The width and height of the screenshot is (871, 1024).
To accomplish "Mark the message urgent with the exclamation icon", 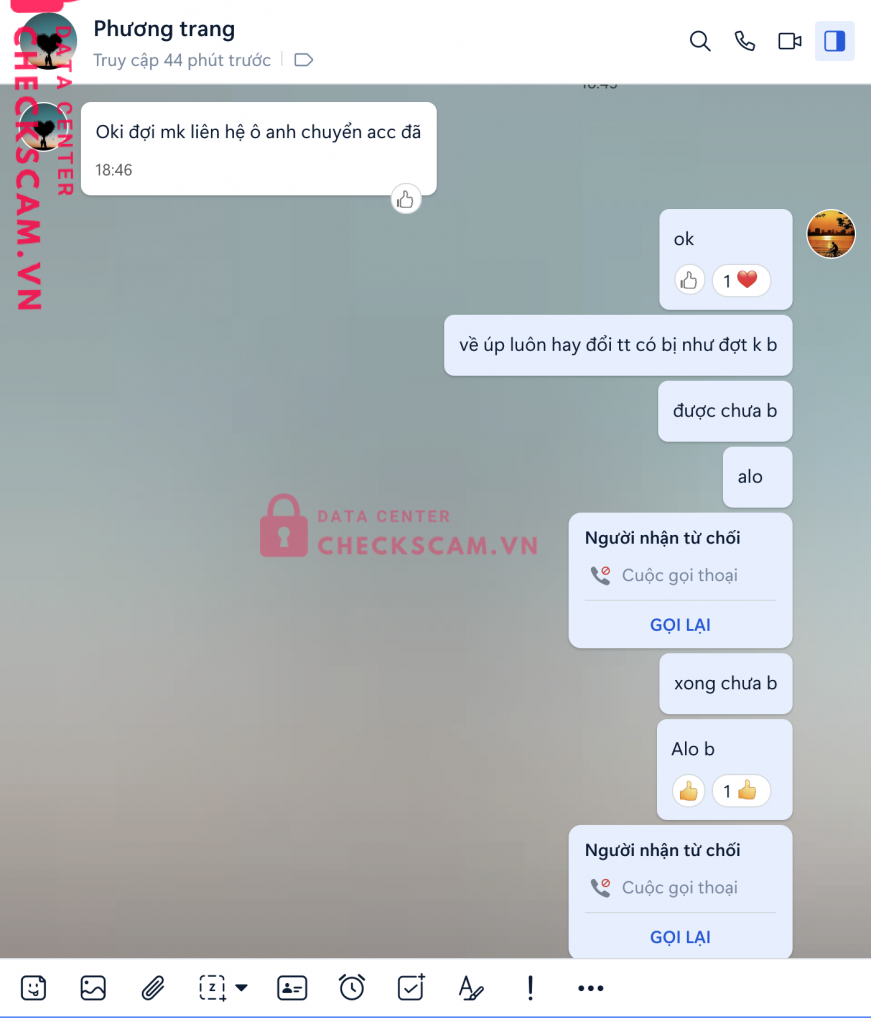I will (530, 987).
